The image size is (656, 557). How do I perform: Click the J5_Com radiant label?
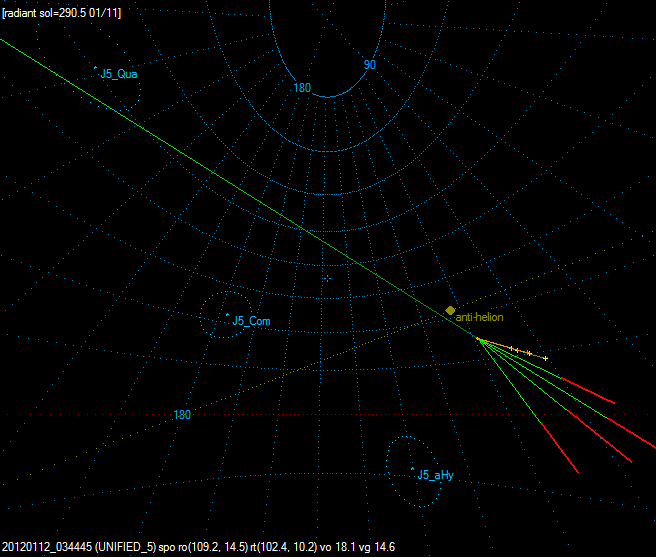click(251, 321)
